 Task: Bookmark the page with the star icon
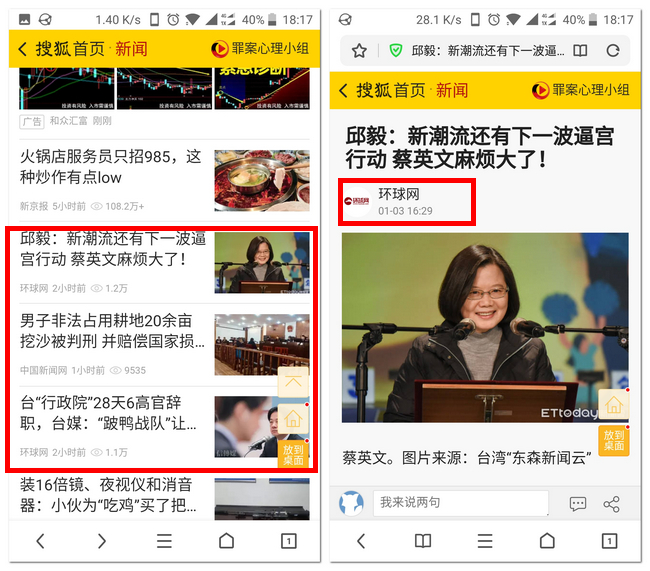coord(359,51)
